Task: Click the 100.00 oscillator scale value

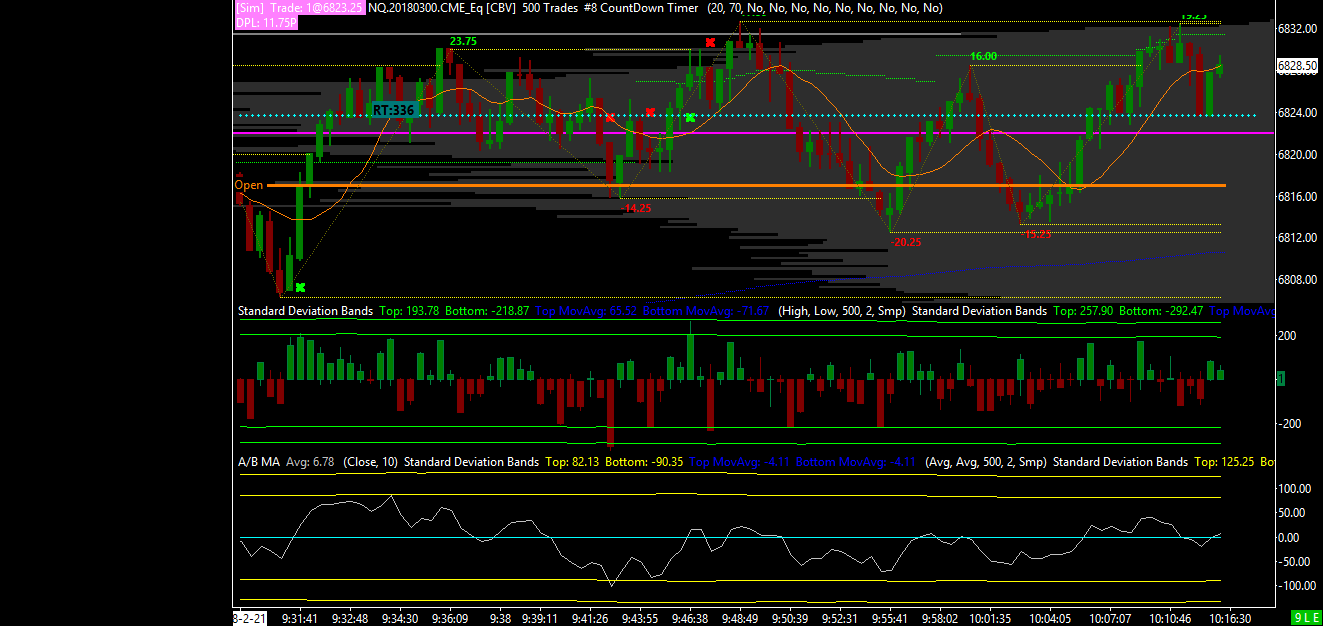Action: pos(1294,489)
